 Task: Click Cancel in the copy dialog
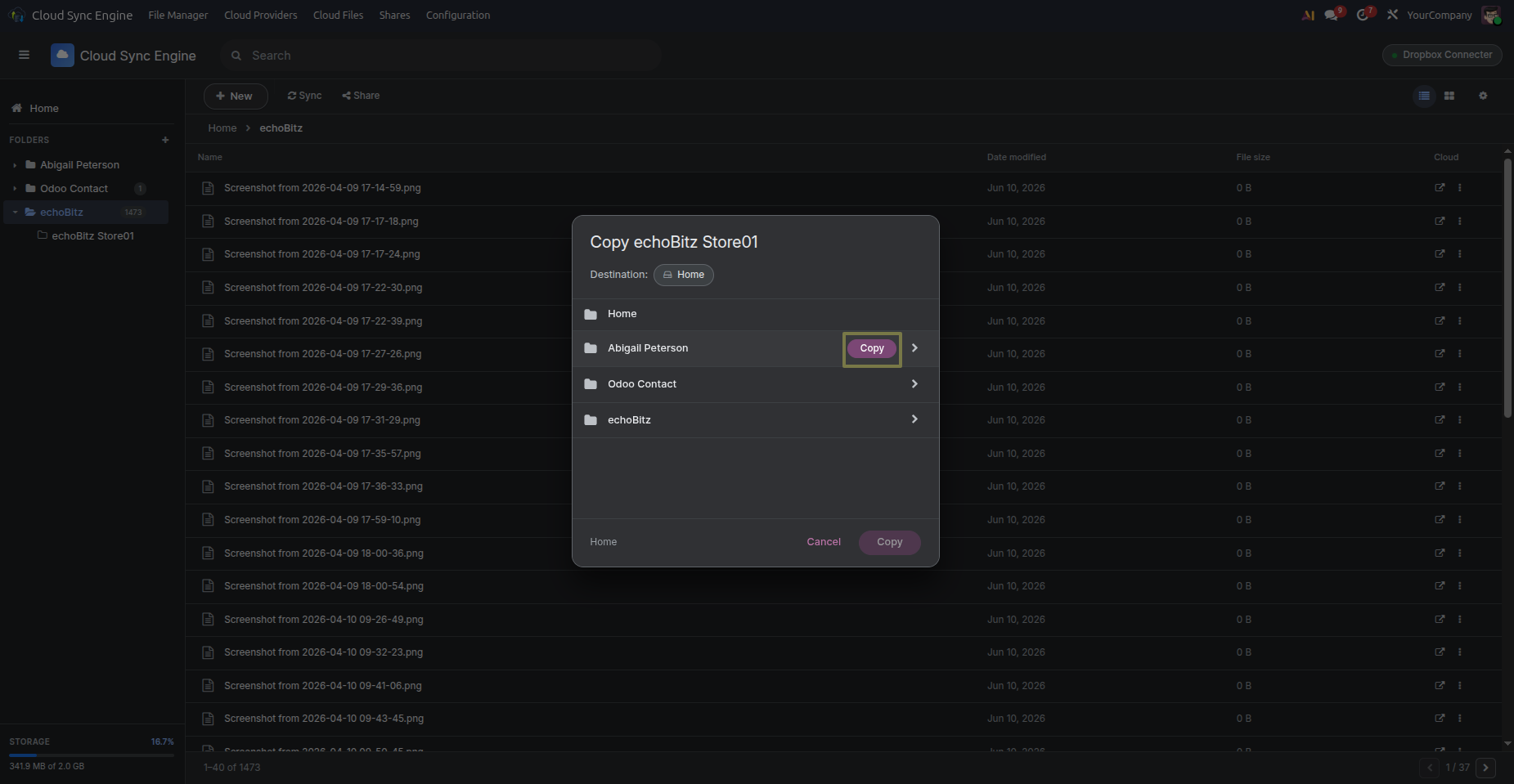[824, 542]
